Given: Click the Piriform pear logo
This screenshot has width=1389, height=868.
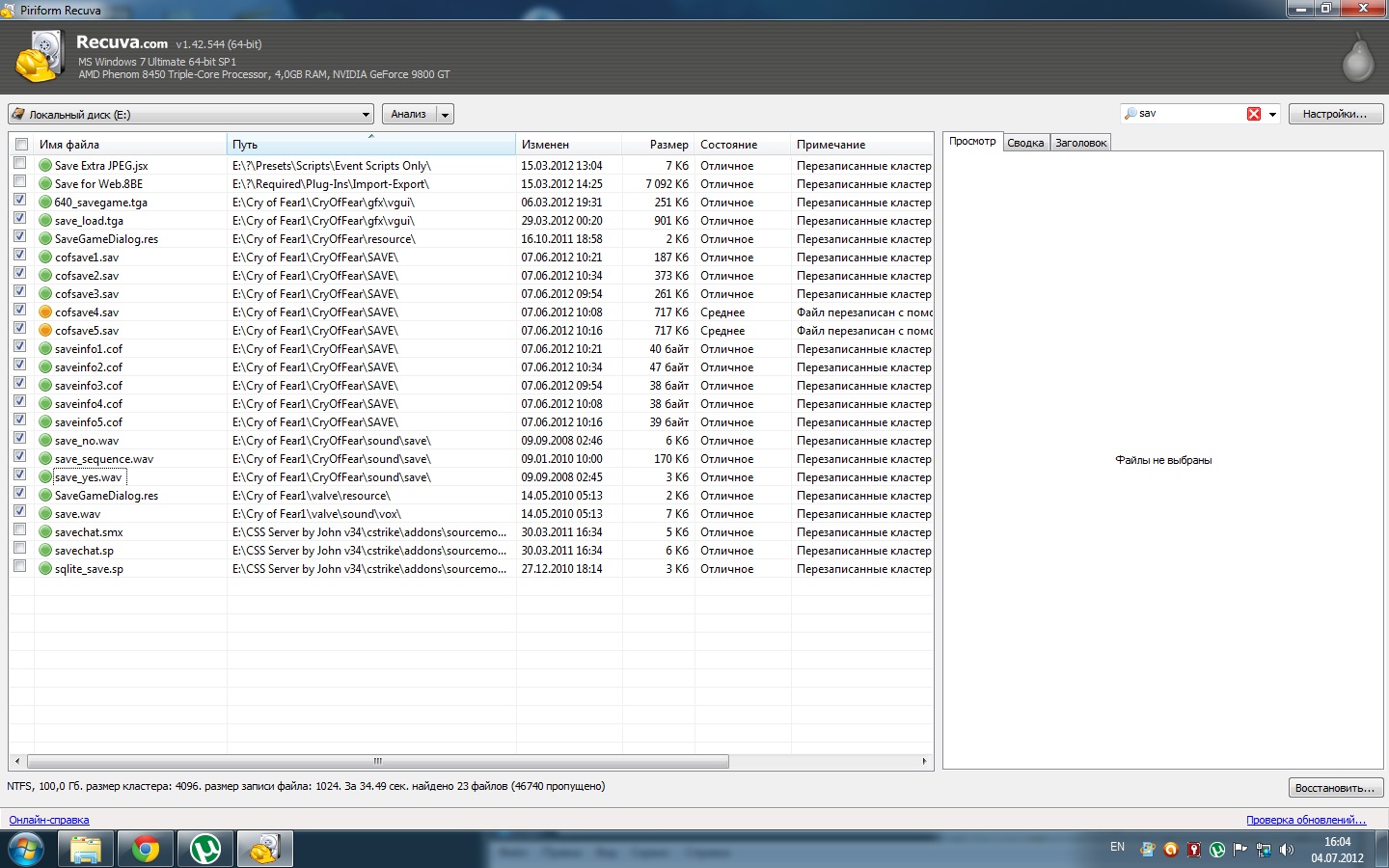Looking at the screenshot, I should (x=1358, y=58).
